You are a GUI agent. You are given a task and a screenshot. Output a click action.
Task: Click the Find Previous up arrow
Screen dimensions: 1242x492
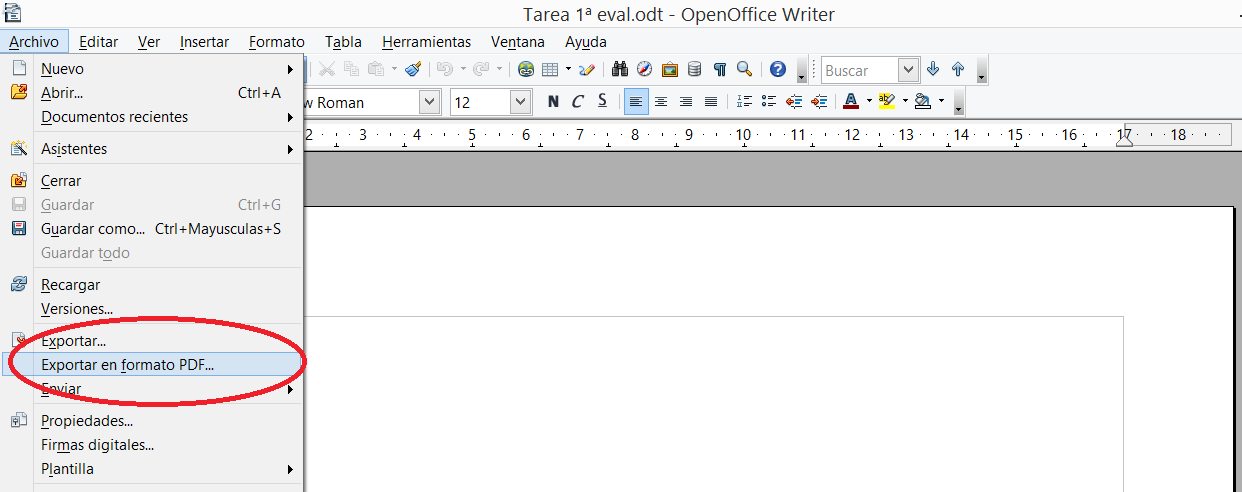958,70
